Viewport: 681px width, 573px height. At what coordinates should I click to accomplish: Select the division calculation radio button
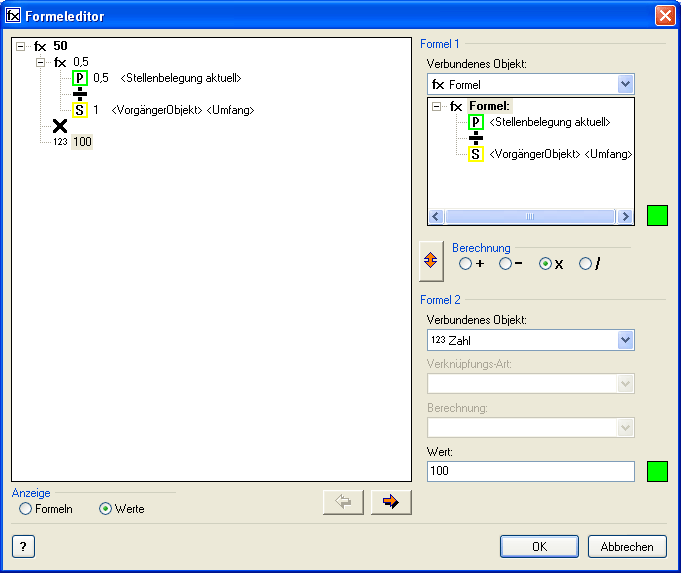click(x=586, y=264)
